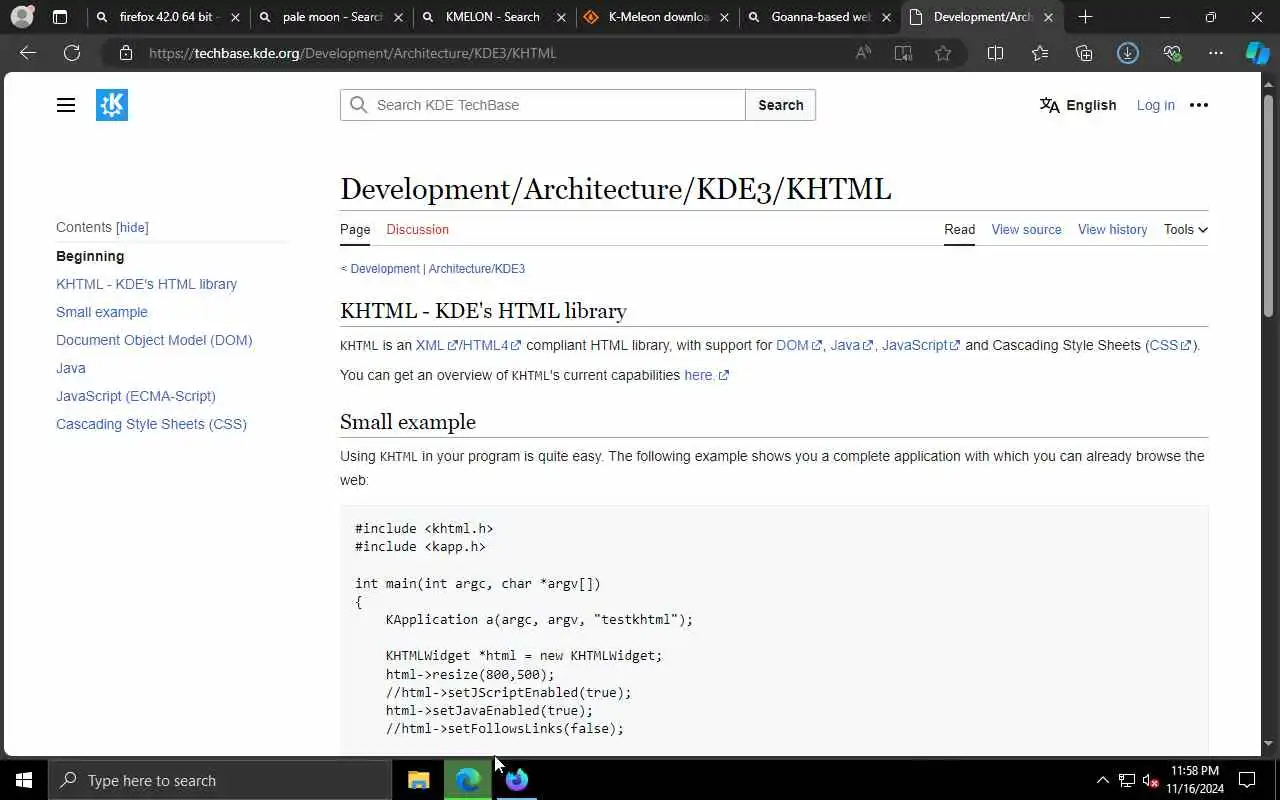Jump to Beginning in Contents
Image resolution: width=1280 pixels, height=800 pixels.
90,256
